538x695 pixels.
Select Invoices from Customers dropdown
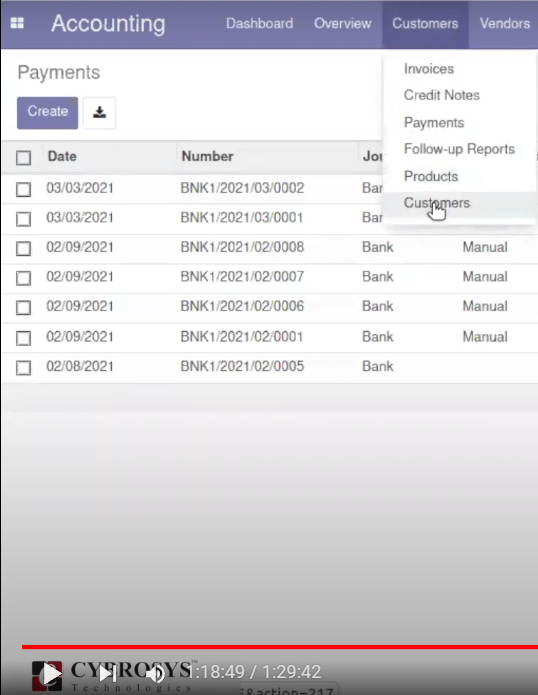[x=429, y=69]
